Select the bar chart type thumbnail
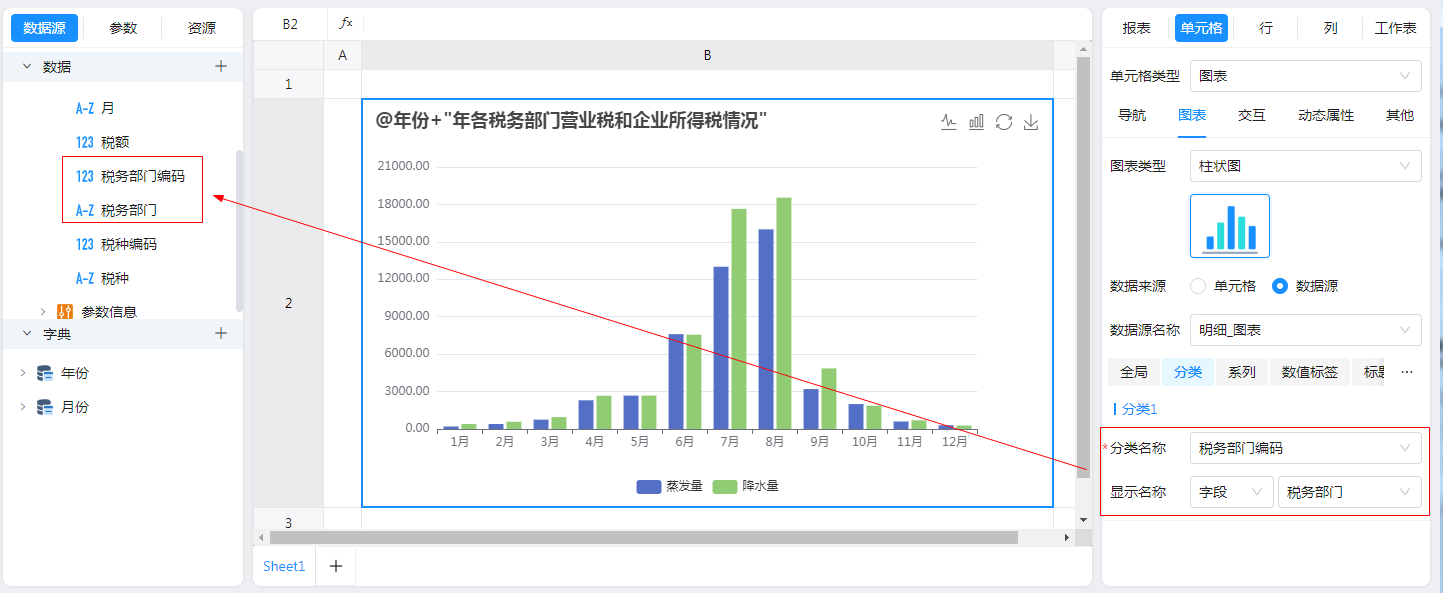This screenshot has height=593, width=1443. [1229, 226]
